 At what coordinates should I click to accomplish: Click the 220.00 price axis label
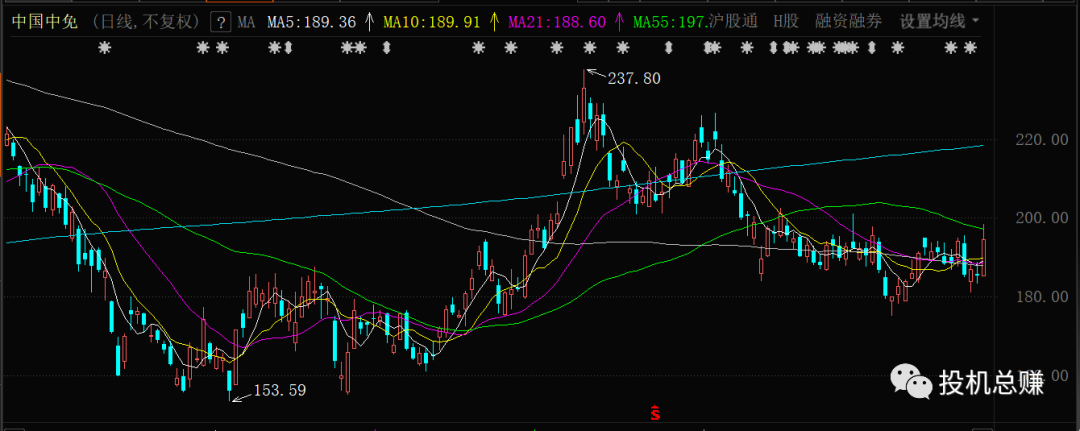click(x=1036, y=141)
